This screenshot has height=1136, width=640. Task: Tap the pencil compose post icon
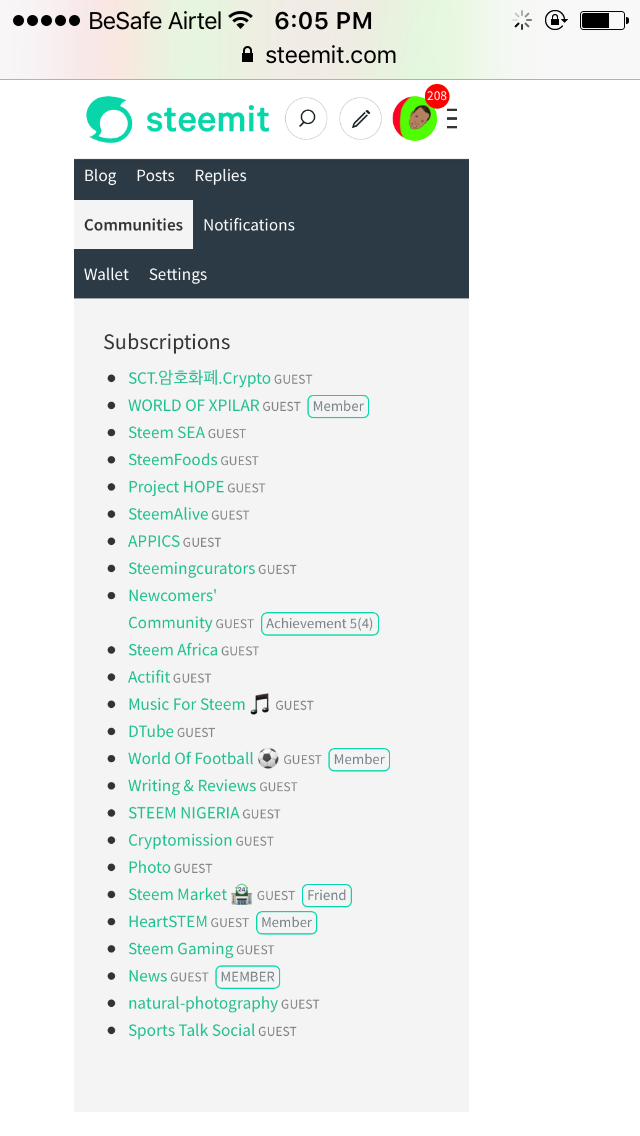click(361, 119)
